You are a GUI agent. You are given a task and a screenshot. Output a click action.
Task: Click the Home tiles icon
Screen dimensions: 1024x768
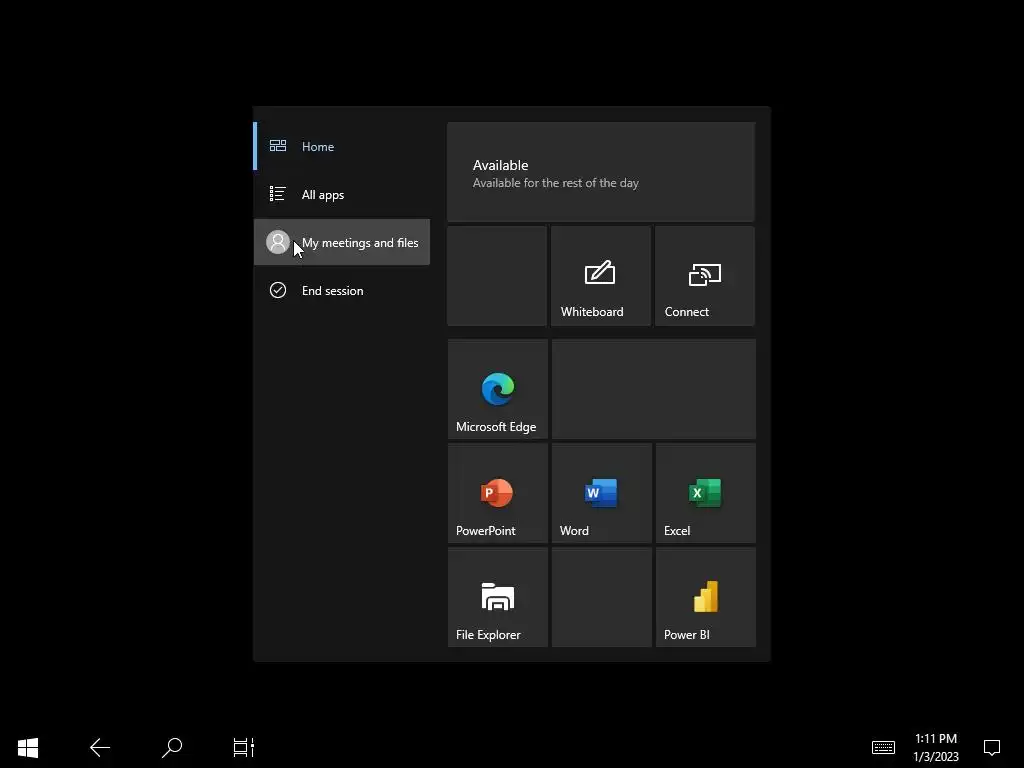[278, 146]
